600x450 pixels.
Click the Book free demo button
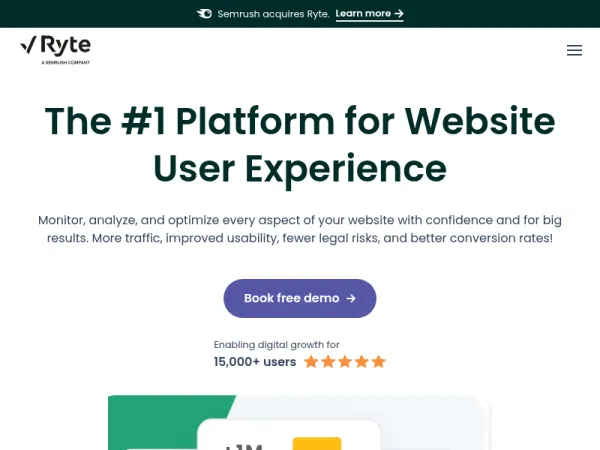point(300,298)
